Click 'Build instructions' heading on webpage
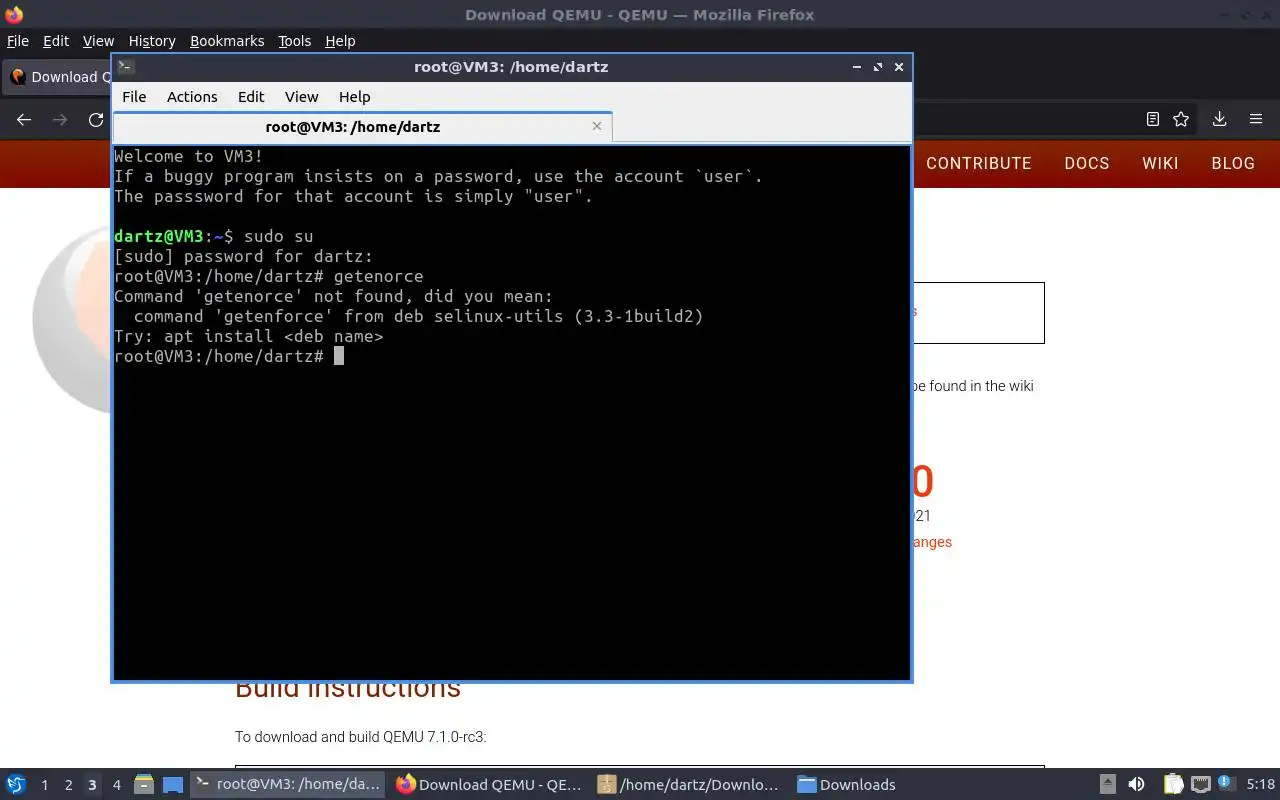 click(x=348, y=690)
